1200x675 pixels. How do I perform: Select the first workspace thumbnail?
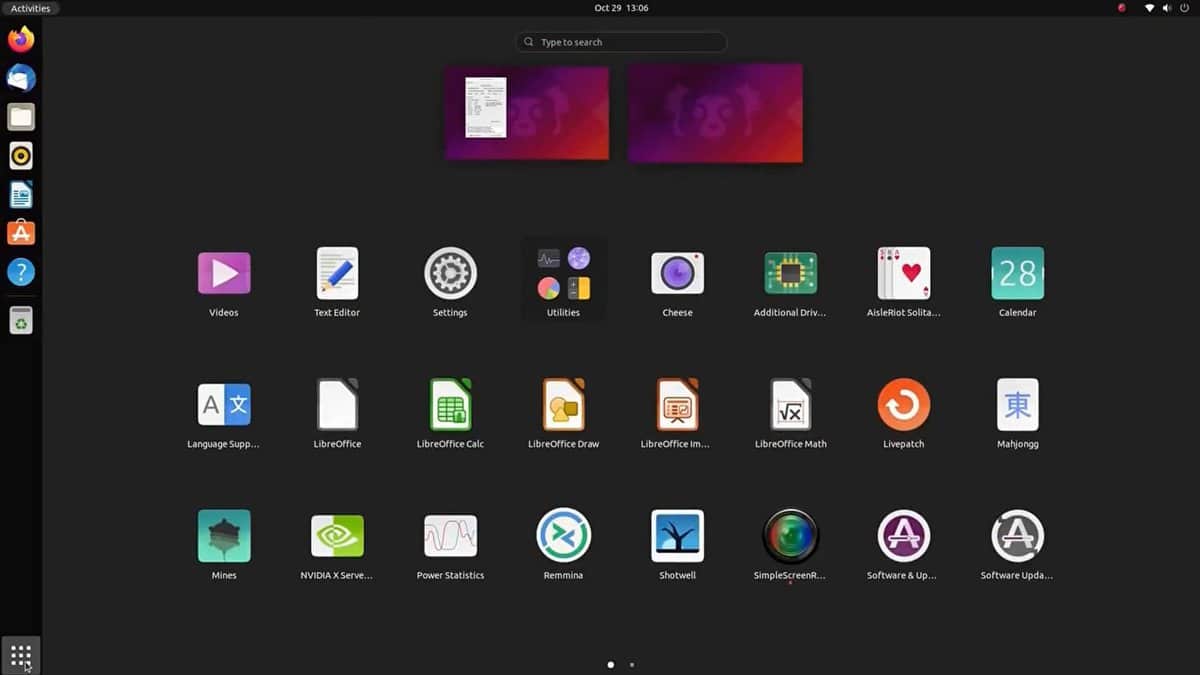tap(527, 113)
